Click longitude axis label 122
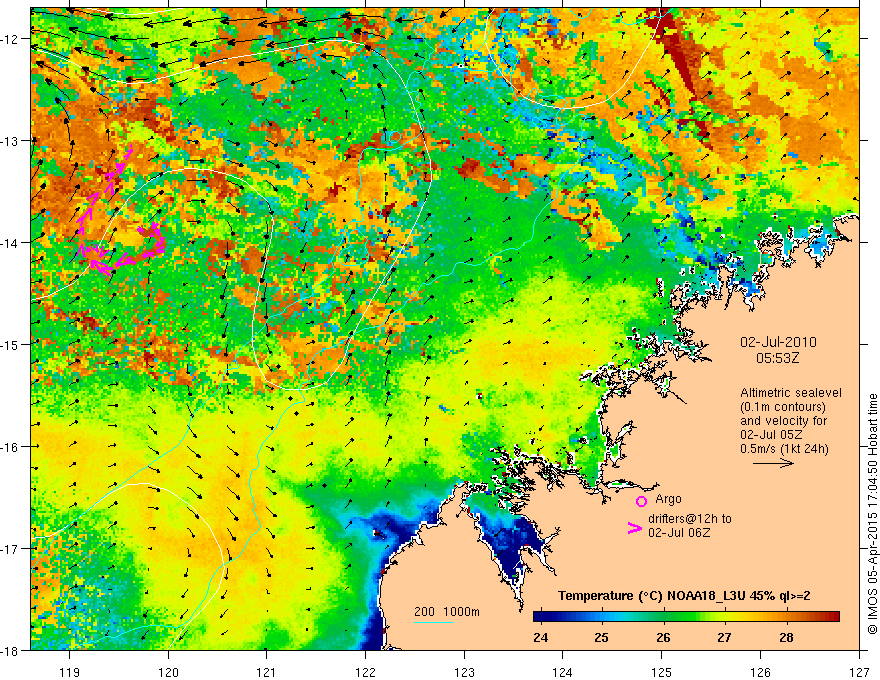This screenshot has height=680, width=880. tap(365, 672)
